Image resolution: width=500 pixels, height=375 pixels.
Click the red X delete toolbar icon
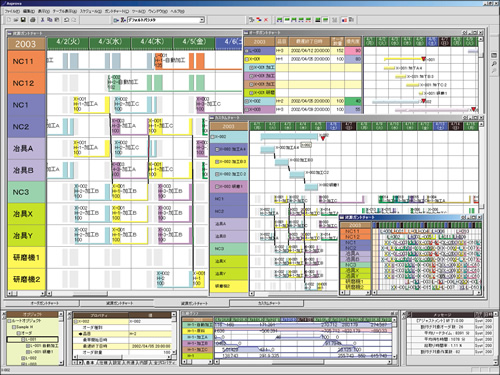tap(266, 20)
